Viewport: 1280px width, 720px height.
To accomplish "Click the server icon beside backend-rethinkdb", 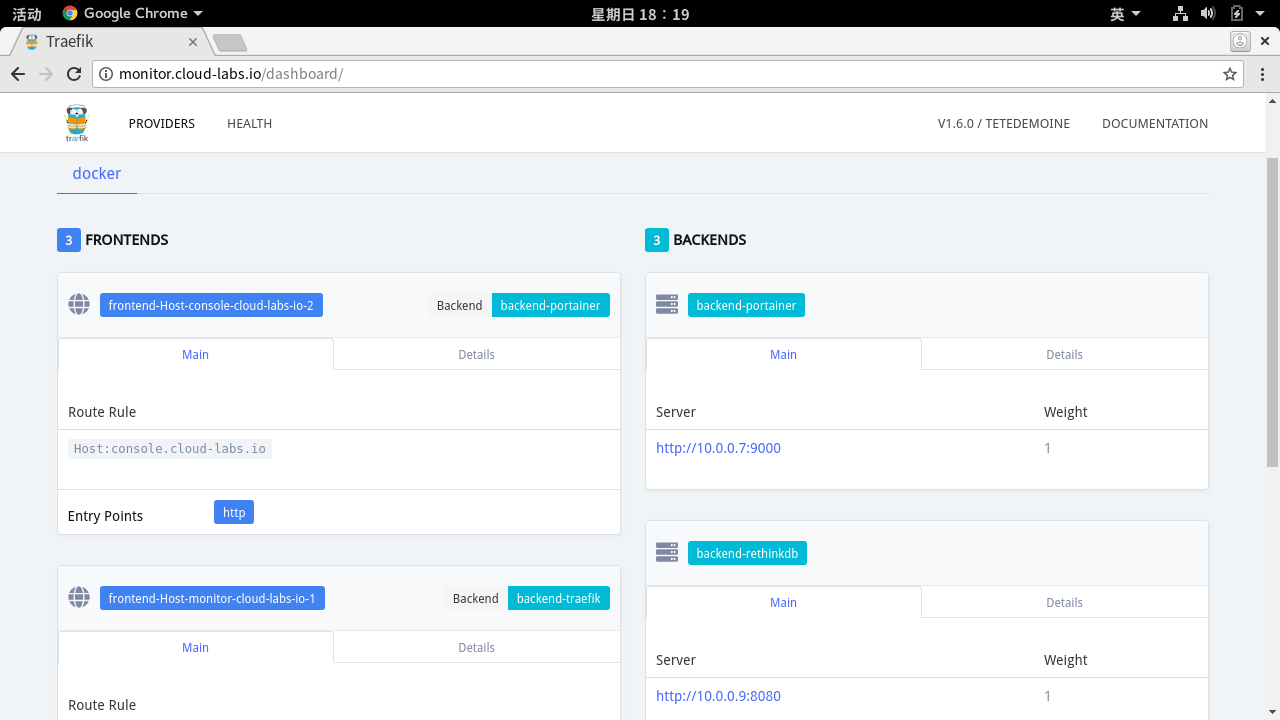I will point(667,553).
